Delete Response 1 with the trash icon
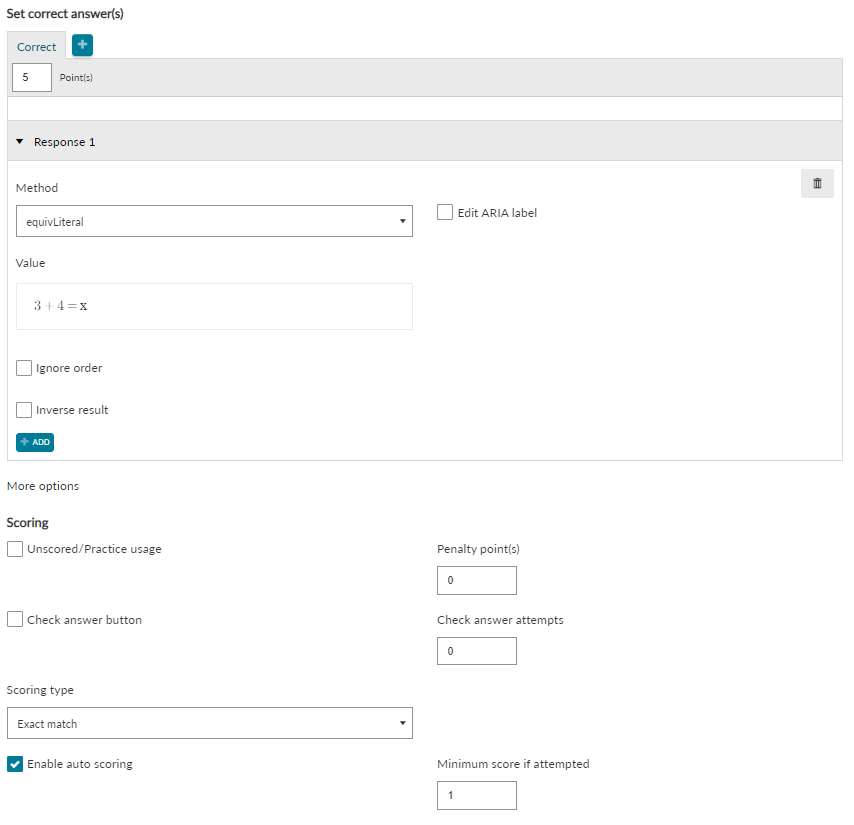This screenshot has height=825, width=854. (x=817, y=184)
